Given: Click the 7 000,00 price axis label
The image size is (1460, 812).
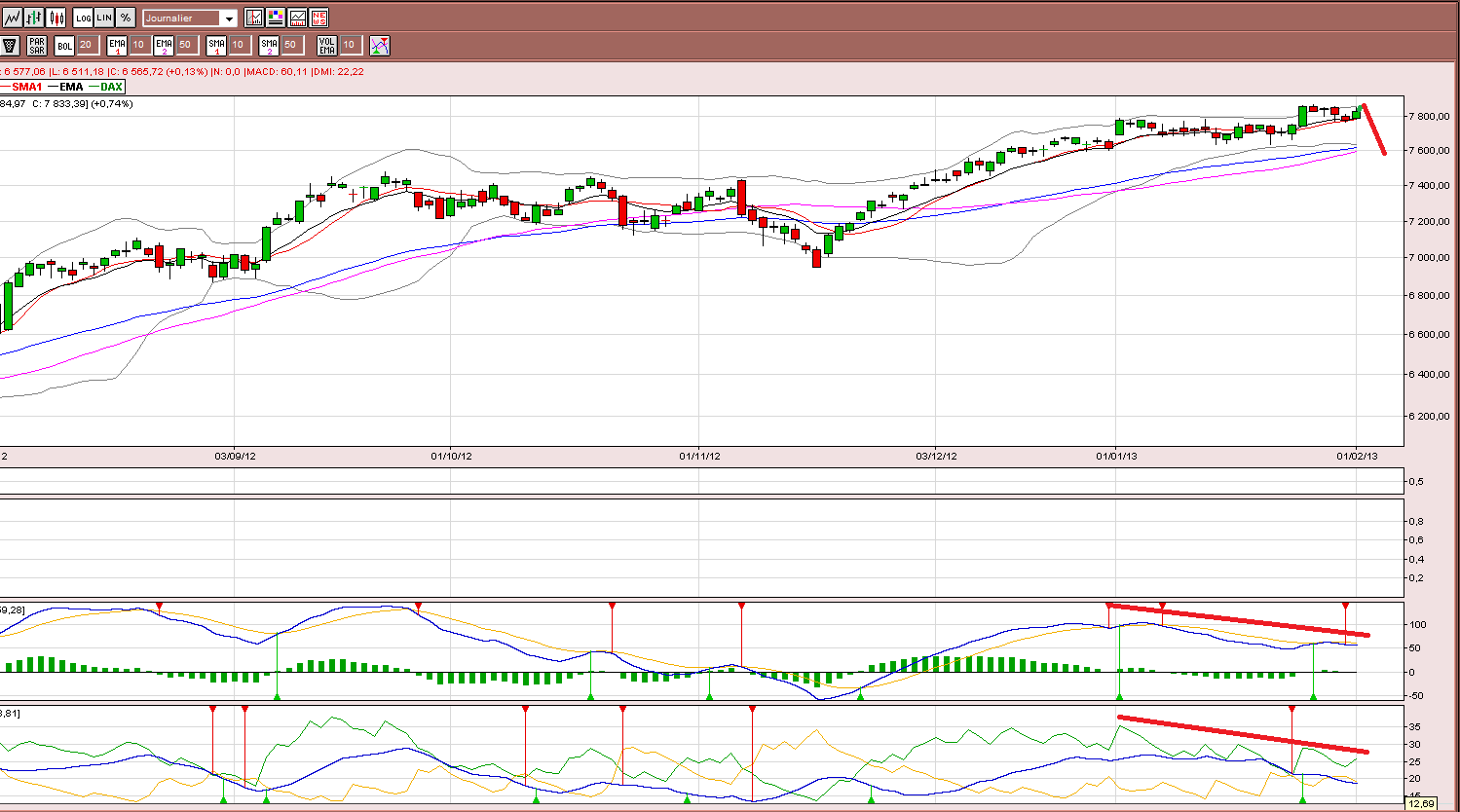Looking at the screenshot, I should click(x=1431, y=257).
